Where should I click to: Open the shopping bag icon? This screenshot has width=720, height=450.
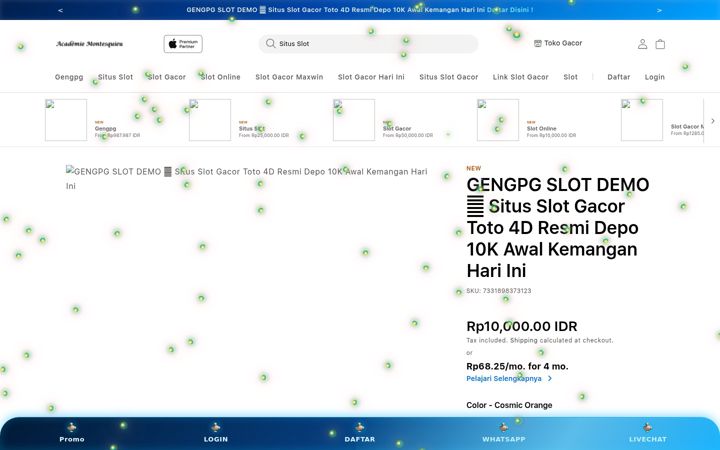pyautogui.click(x=660, y=44)
